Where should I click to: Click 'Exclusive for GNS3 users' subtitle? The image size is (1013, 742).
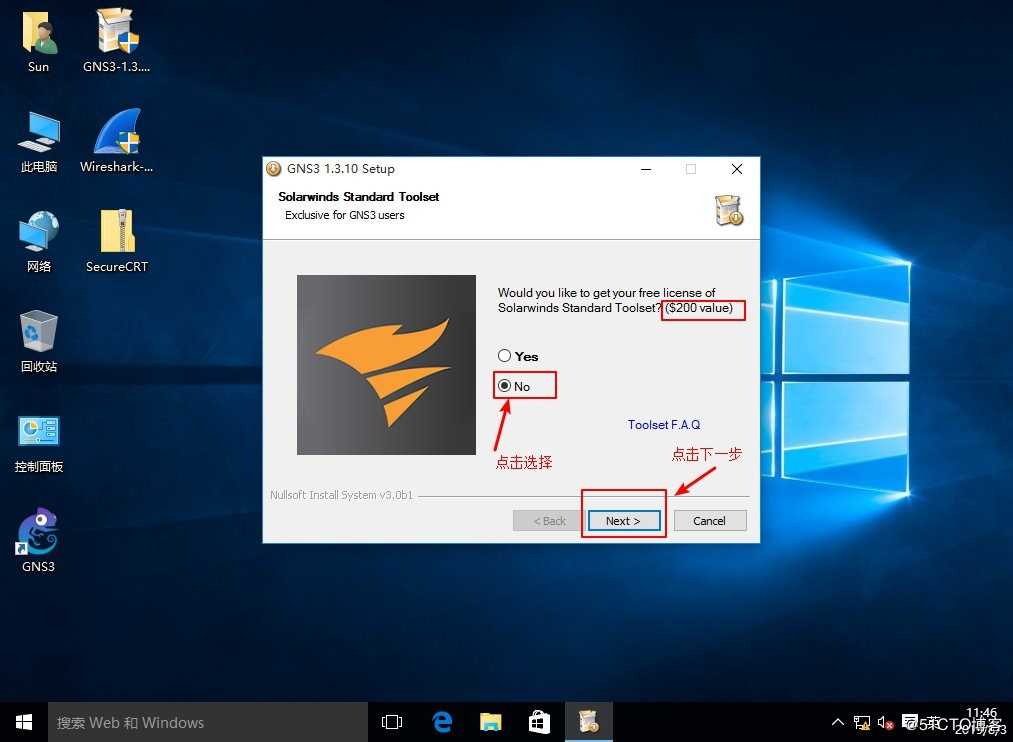[345, 215]
